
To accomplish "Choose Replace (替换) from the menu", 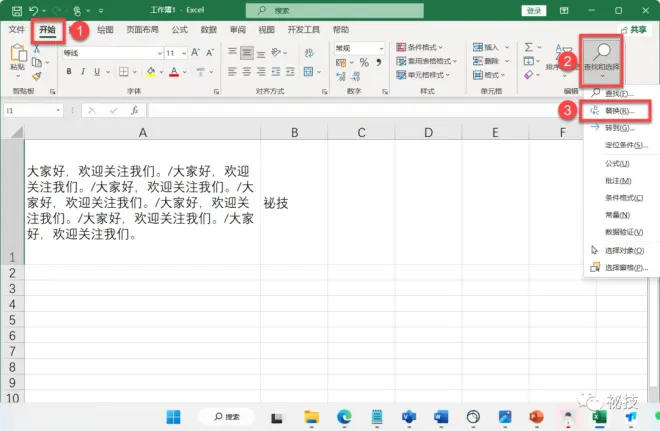I will tap(618, 111).
